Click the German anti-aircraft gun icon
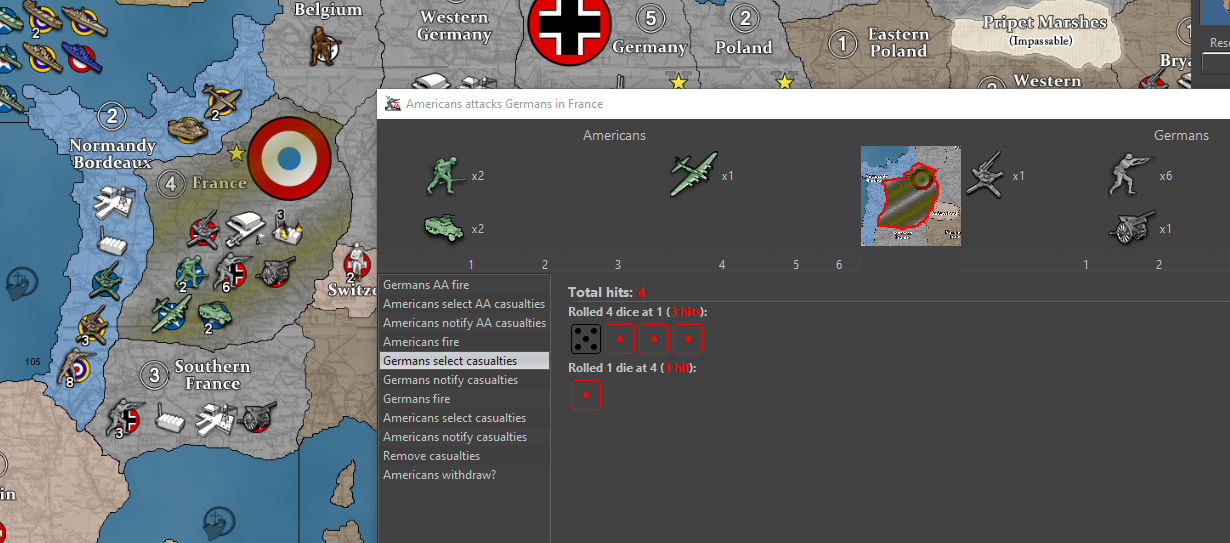This screenshot has width=1230, height=543. point(985,174)
